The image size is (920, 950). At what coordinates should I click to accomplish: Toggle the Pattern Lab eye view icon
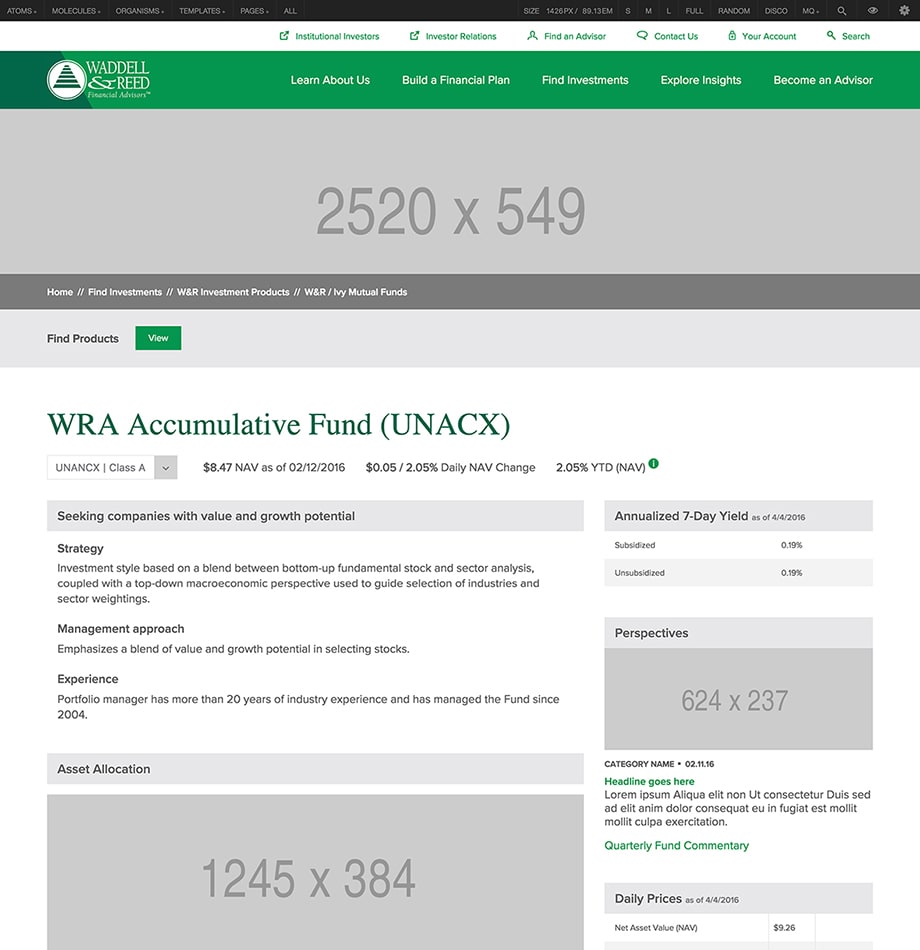pyautogui.click(x=873, y=10)
